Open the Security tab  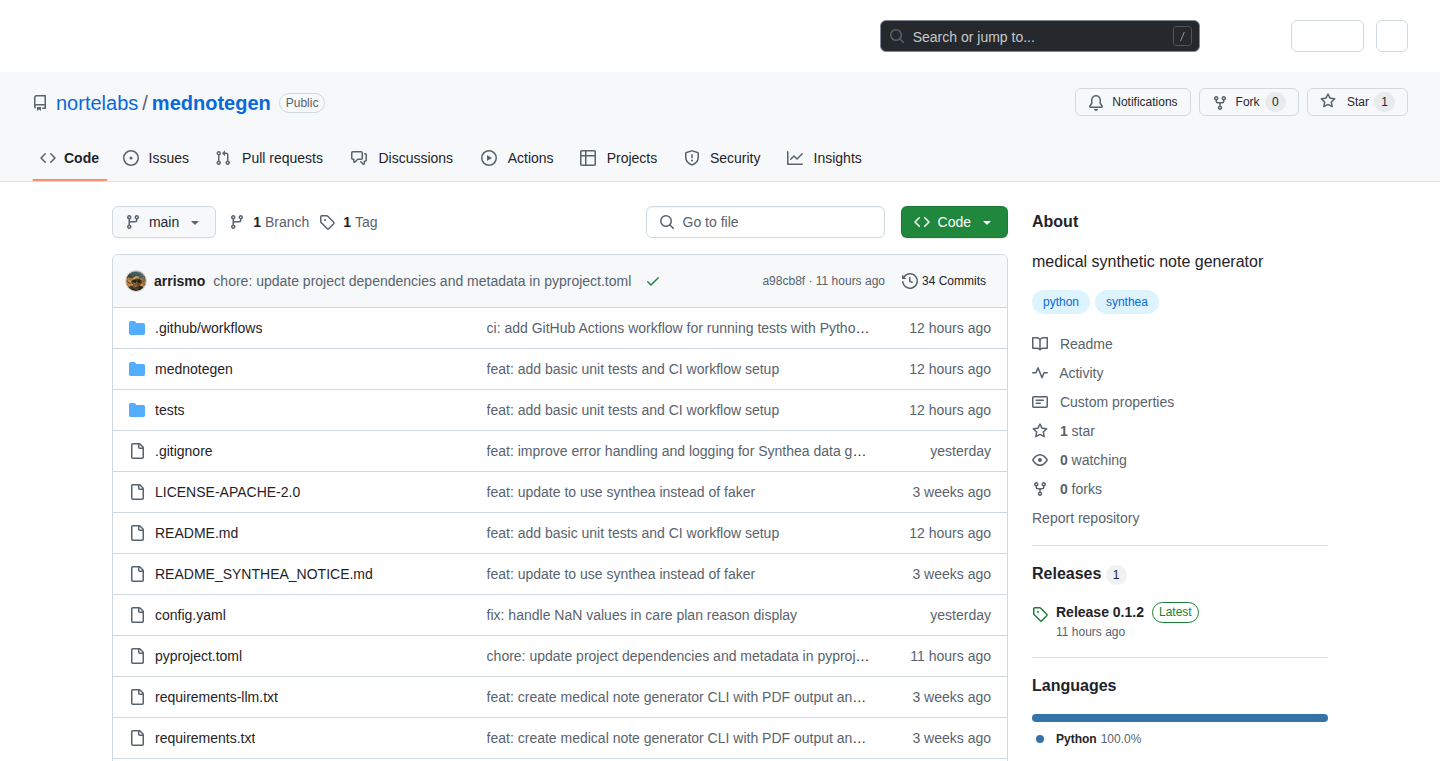click(722, 158)
